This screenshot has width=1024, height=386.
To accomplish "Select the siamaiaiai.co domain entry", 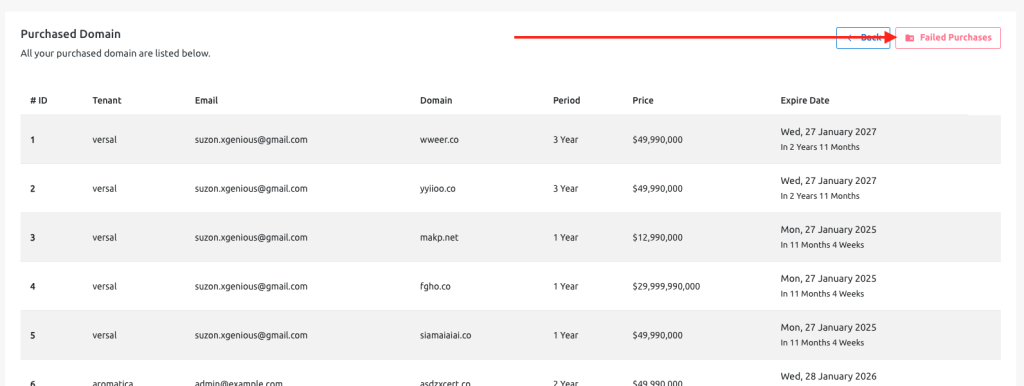I will pos(445,335).
